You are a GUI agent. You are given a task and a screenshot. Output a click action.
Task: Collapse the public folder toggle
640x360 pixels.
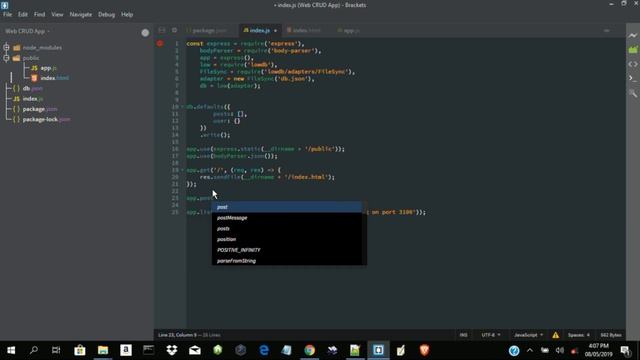(x=6, y=58)
